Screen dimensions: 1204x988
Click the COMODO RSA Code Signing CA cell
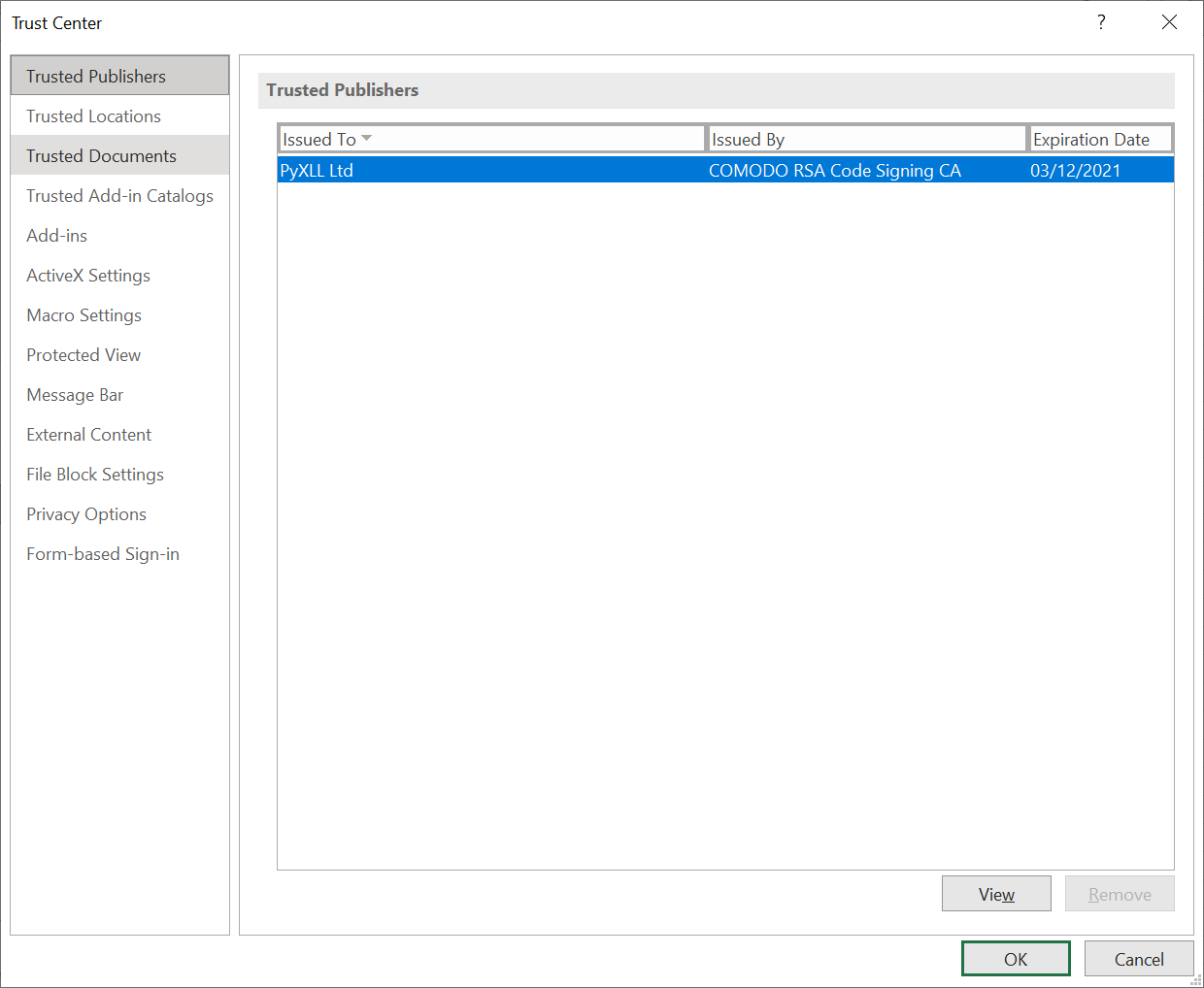coord(835,170)
